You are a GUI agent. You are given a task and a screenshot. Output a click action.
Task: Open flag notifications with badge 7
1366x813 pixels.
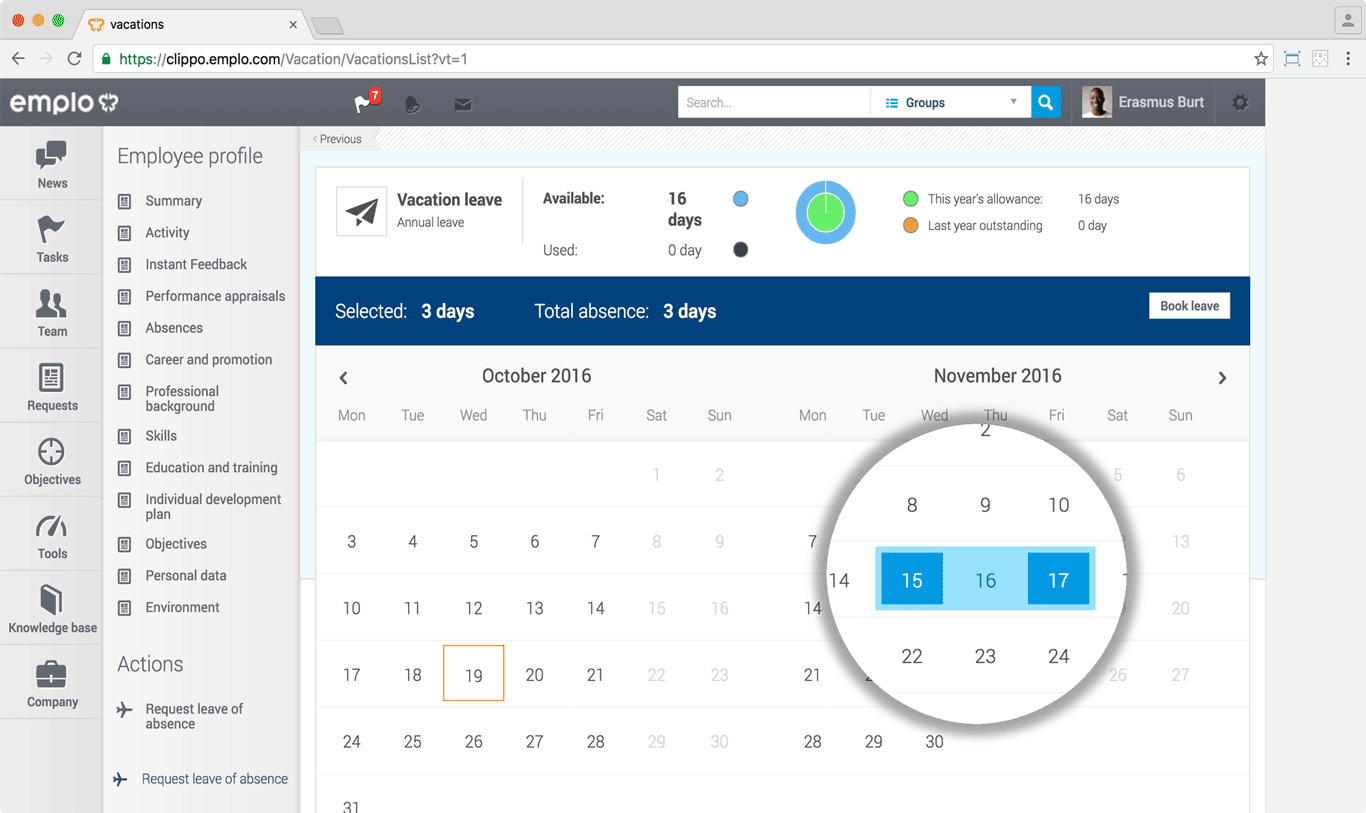(362, 103)
